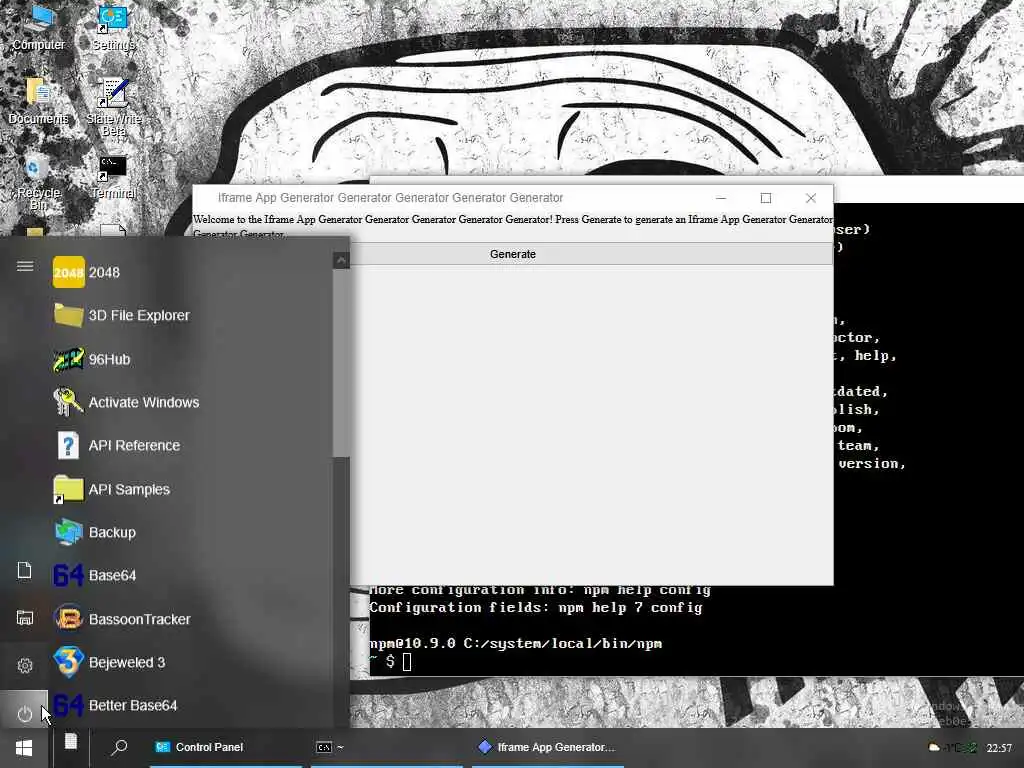Click the Generate button

(513, 254)
